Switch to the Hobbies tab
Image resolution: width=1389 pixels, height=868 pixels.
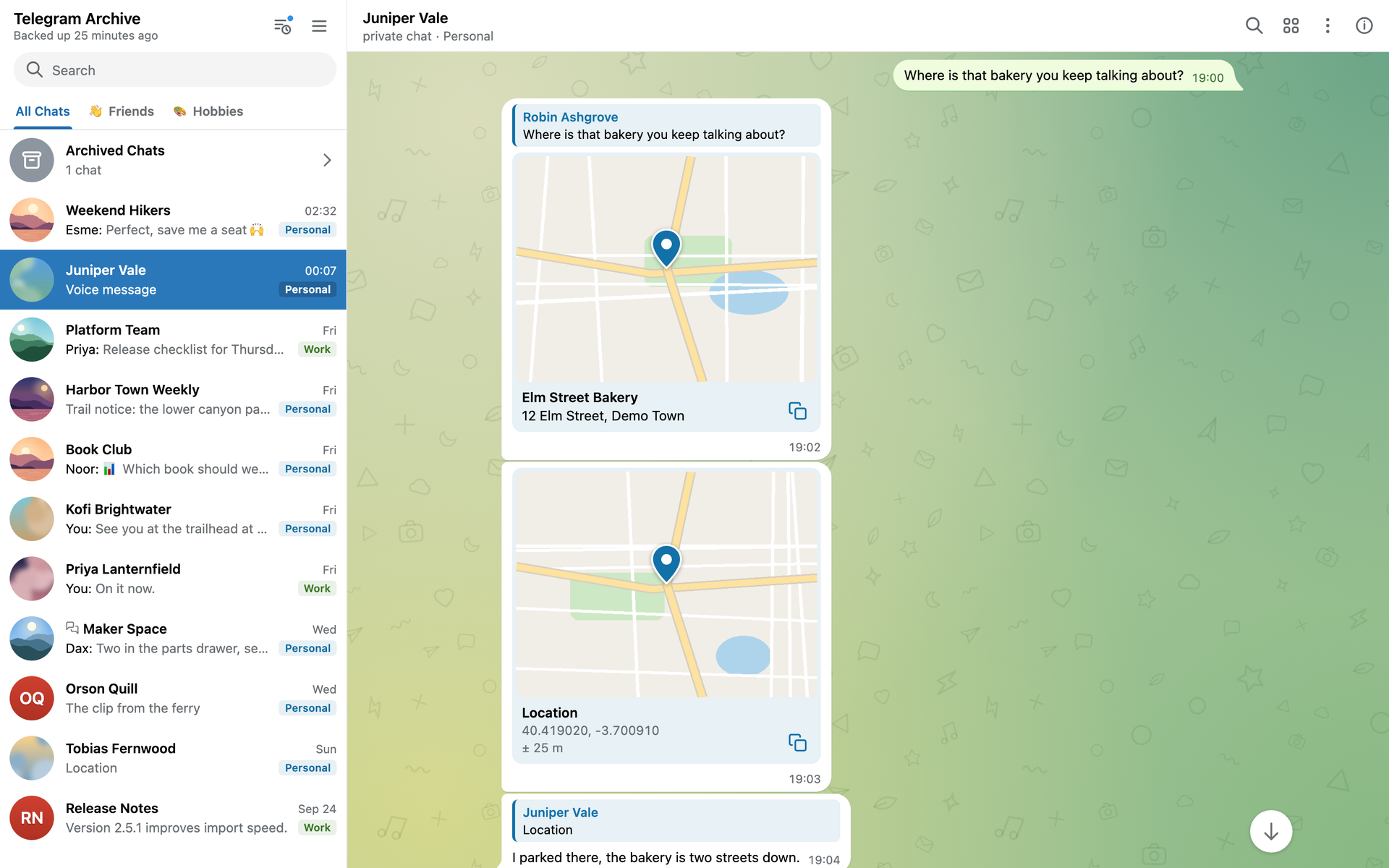coord(208,111)
